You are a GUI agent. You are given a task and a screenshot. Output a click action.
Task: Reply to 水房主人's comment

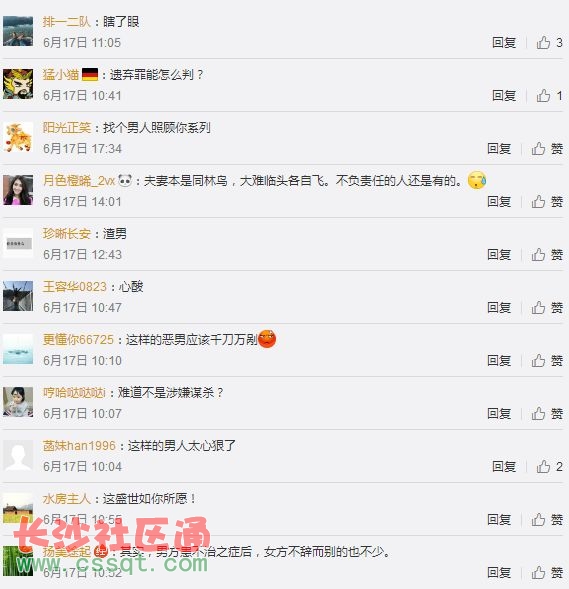pos(499,520)
